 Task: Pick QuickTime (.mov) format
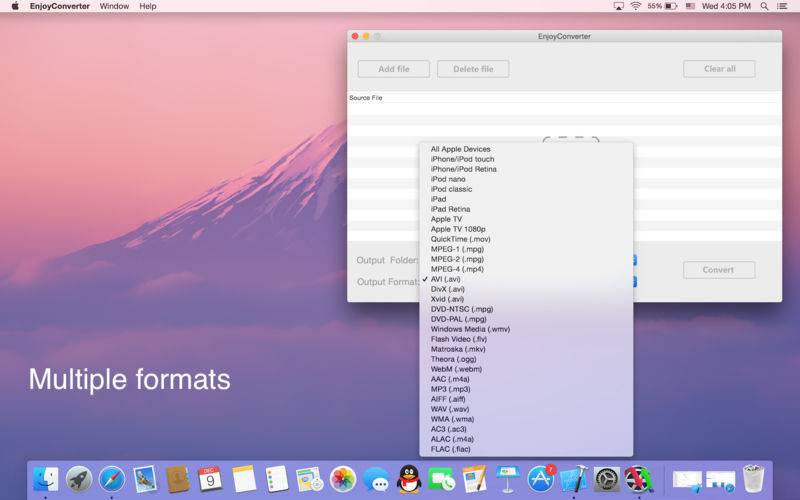click(526, 239)
